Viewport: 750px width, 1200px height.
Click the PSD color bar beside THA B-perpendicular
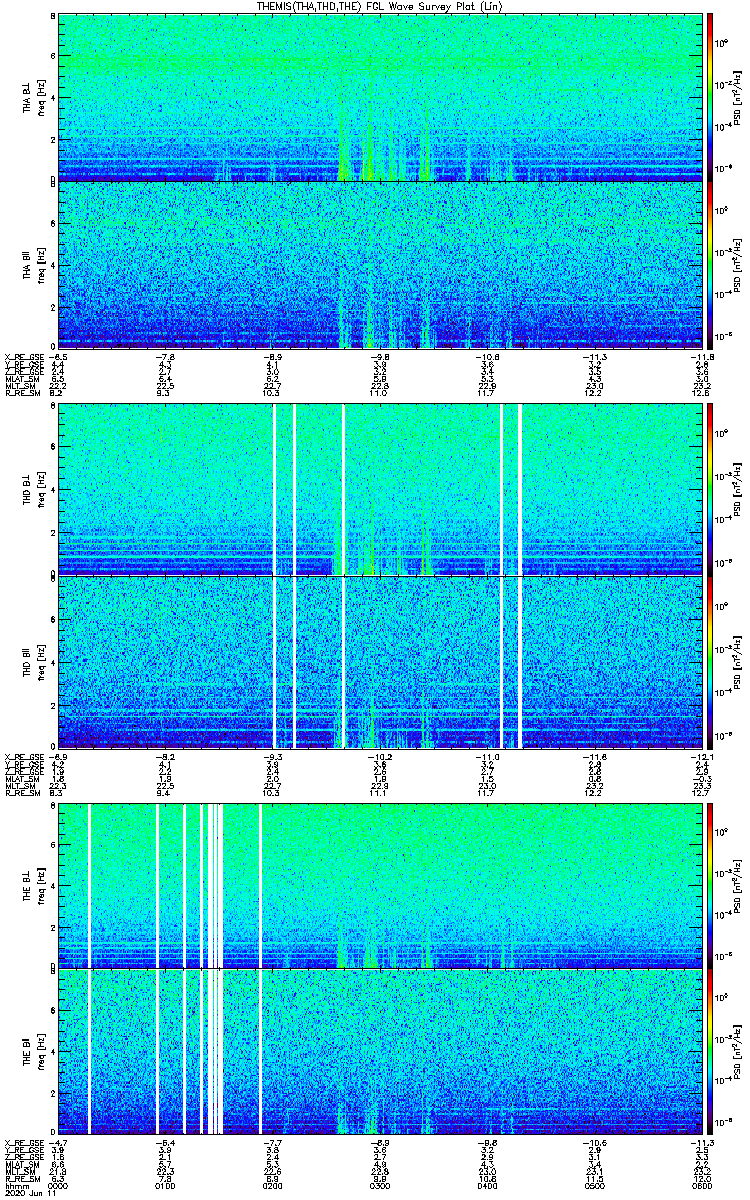[x=711, y=97]
